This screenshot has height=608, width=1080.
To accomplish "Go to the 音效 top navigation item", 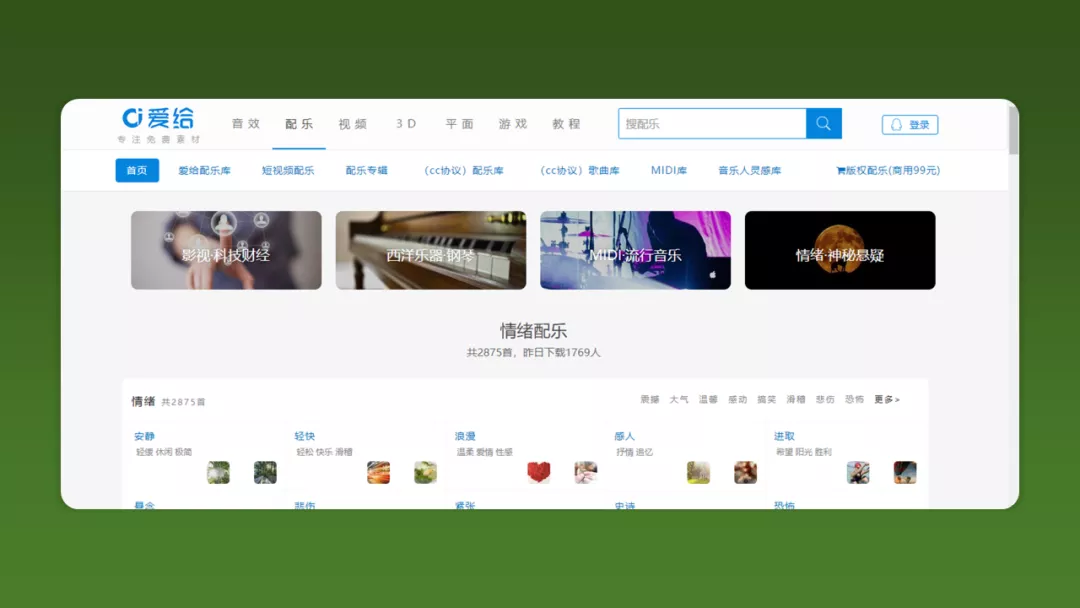I will [246, 124].
